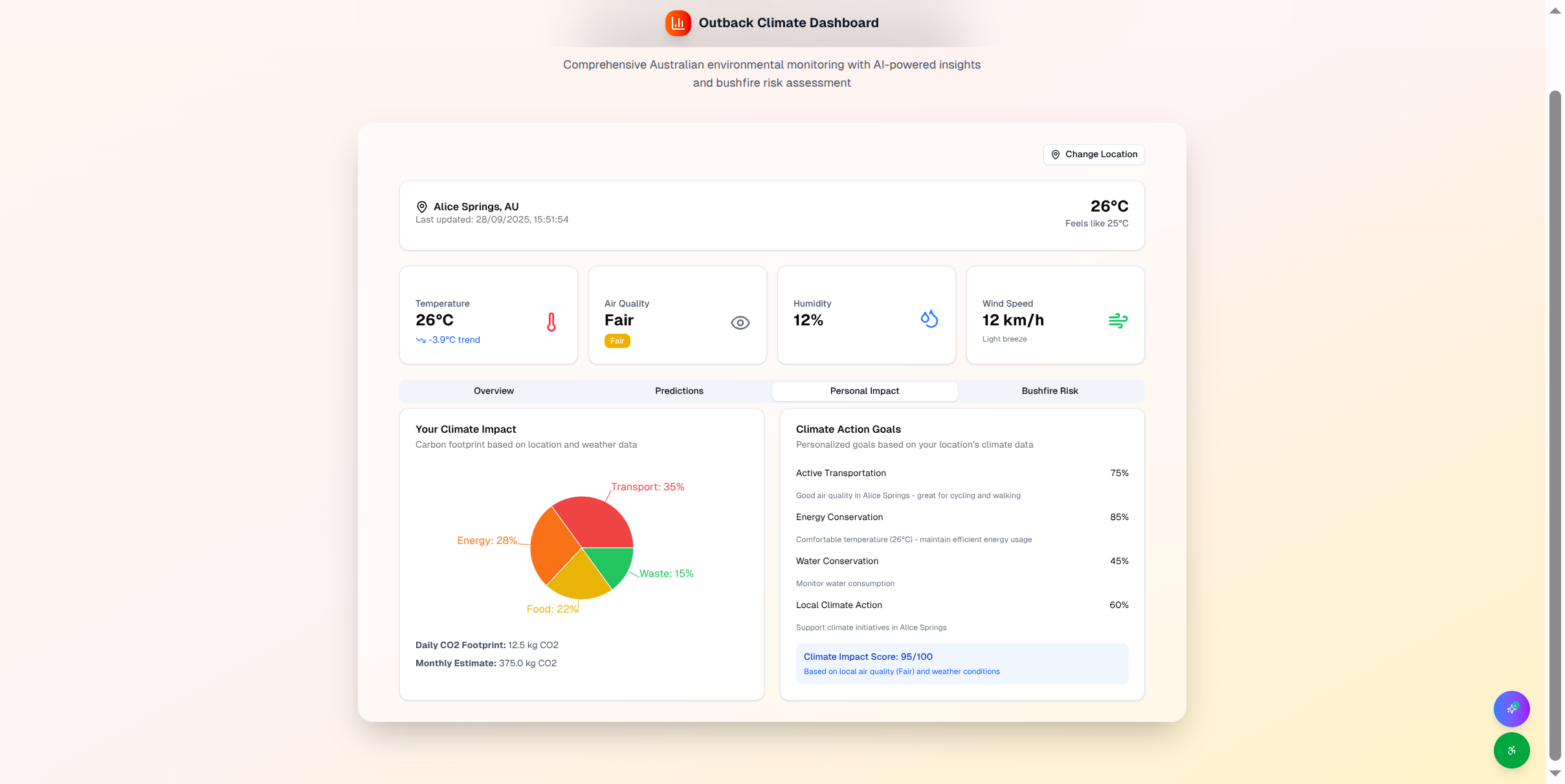The width and height of the screenshot is (1565, 784).
Task: Select the Bushfire Risk tab
Action: (1049, 391)
